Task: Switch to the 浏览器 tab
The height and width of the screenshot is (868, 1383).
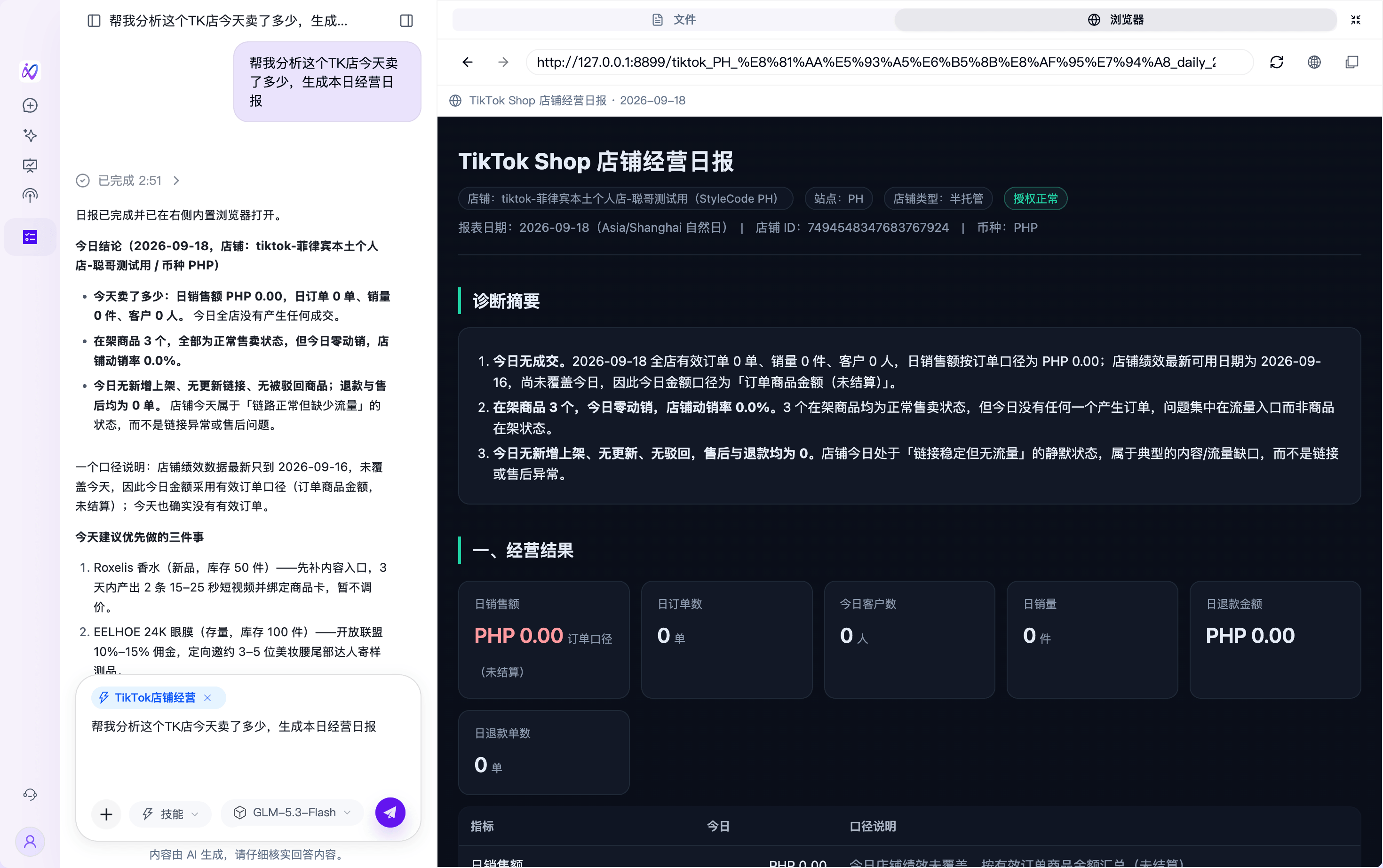Action: coord(1115,20)
